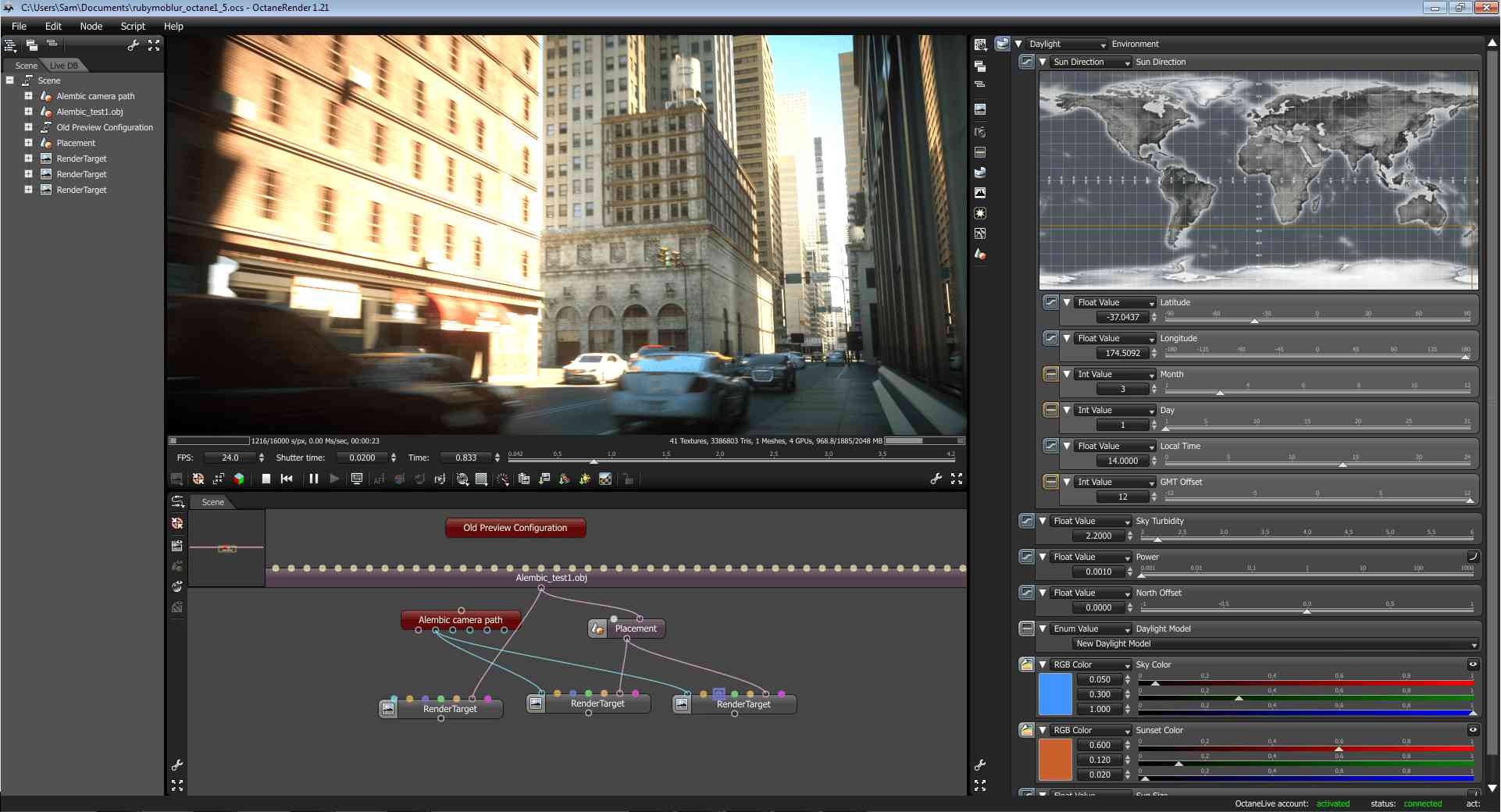Toggle the animation curve button for Local Time

[x=1051, y=446]
